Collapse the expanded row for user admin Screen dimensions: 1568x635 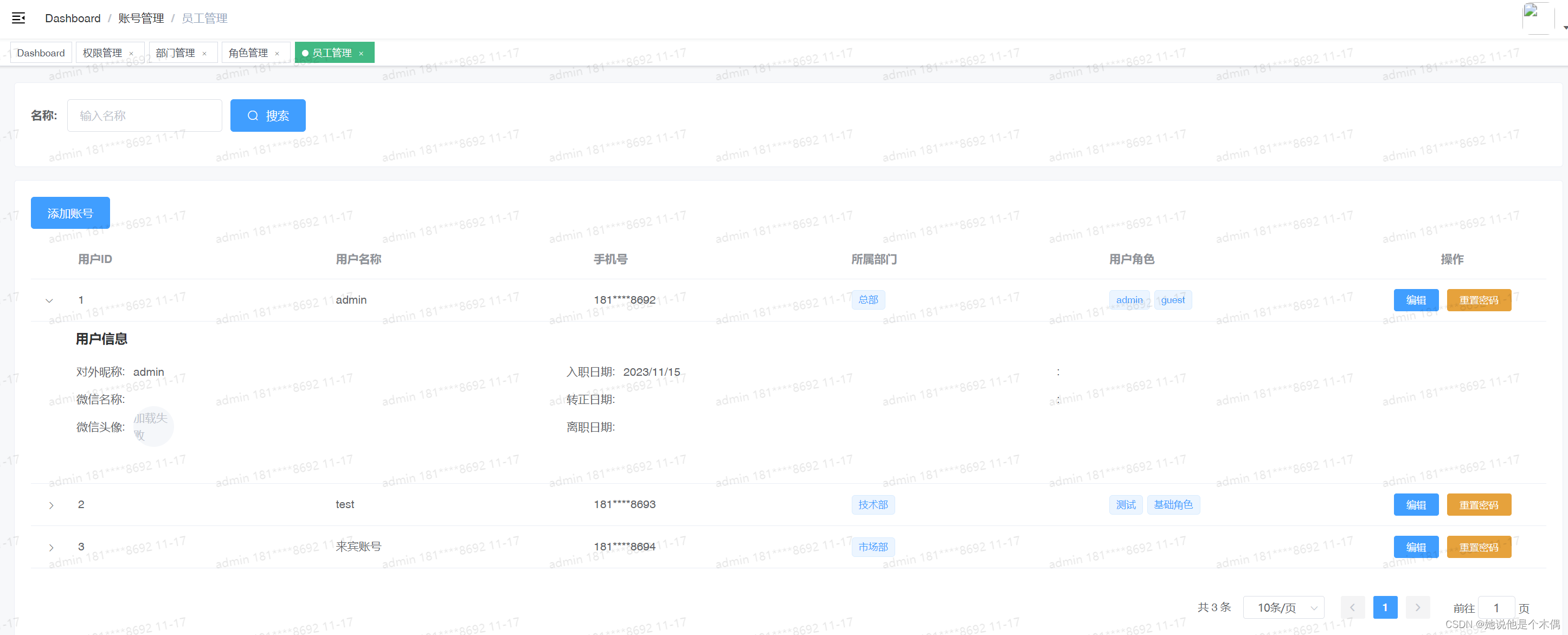pos(49,300)
